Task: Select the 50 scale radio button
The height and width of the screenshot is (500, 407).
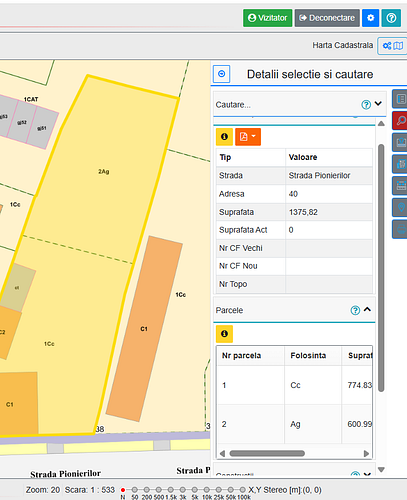Action: coord(134,490)
